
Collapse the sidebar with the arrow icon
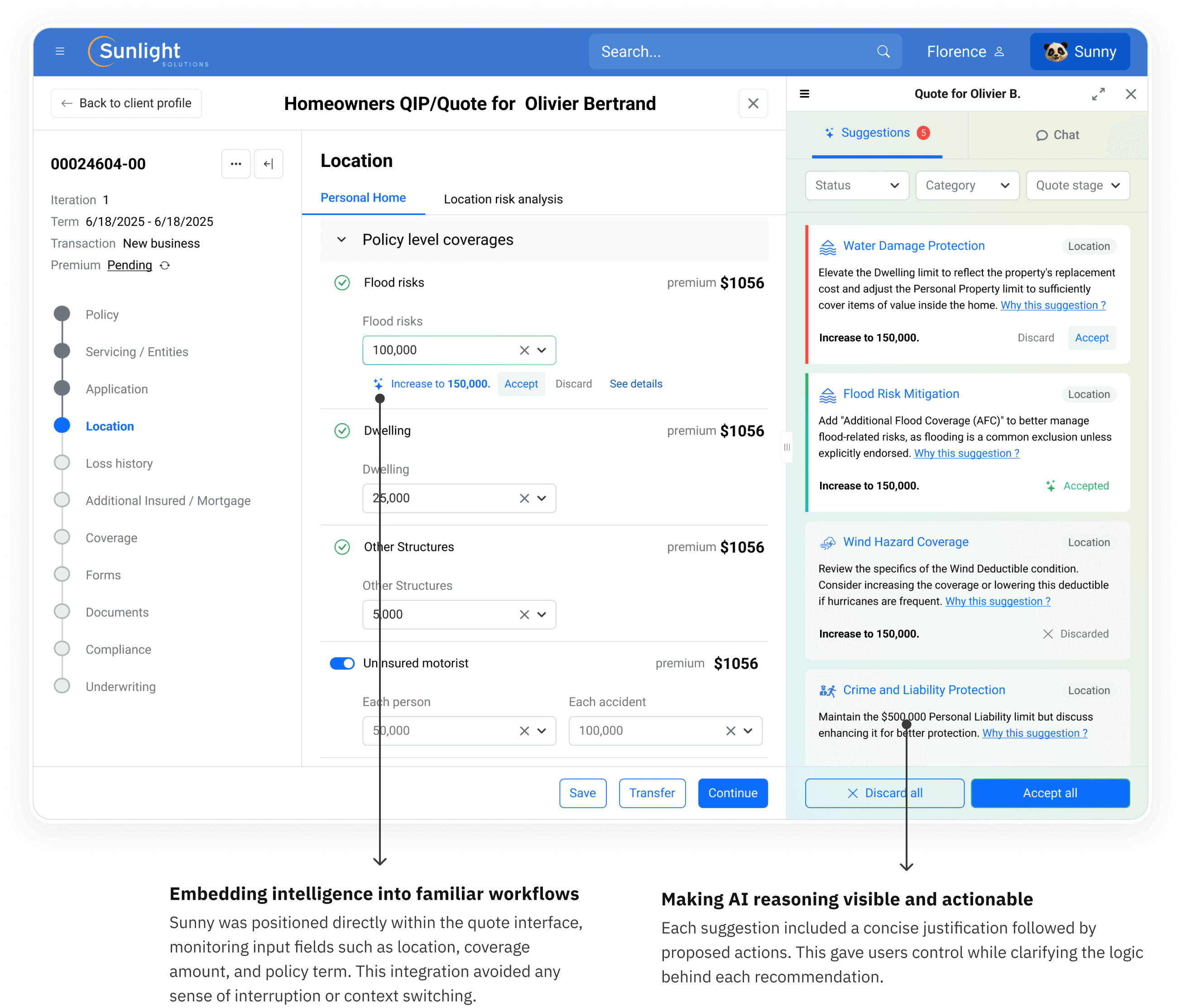tap(269, 164)
